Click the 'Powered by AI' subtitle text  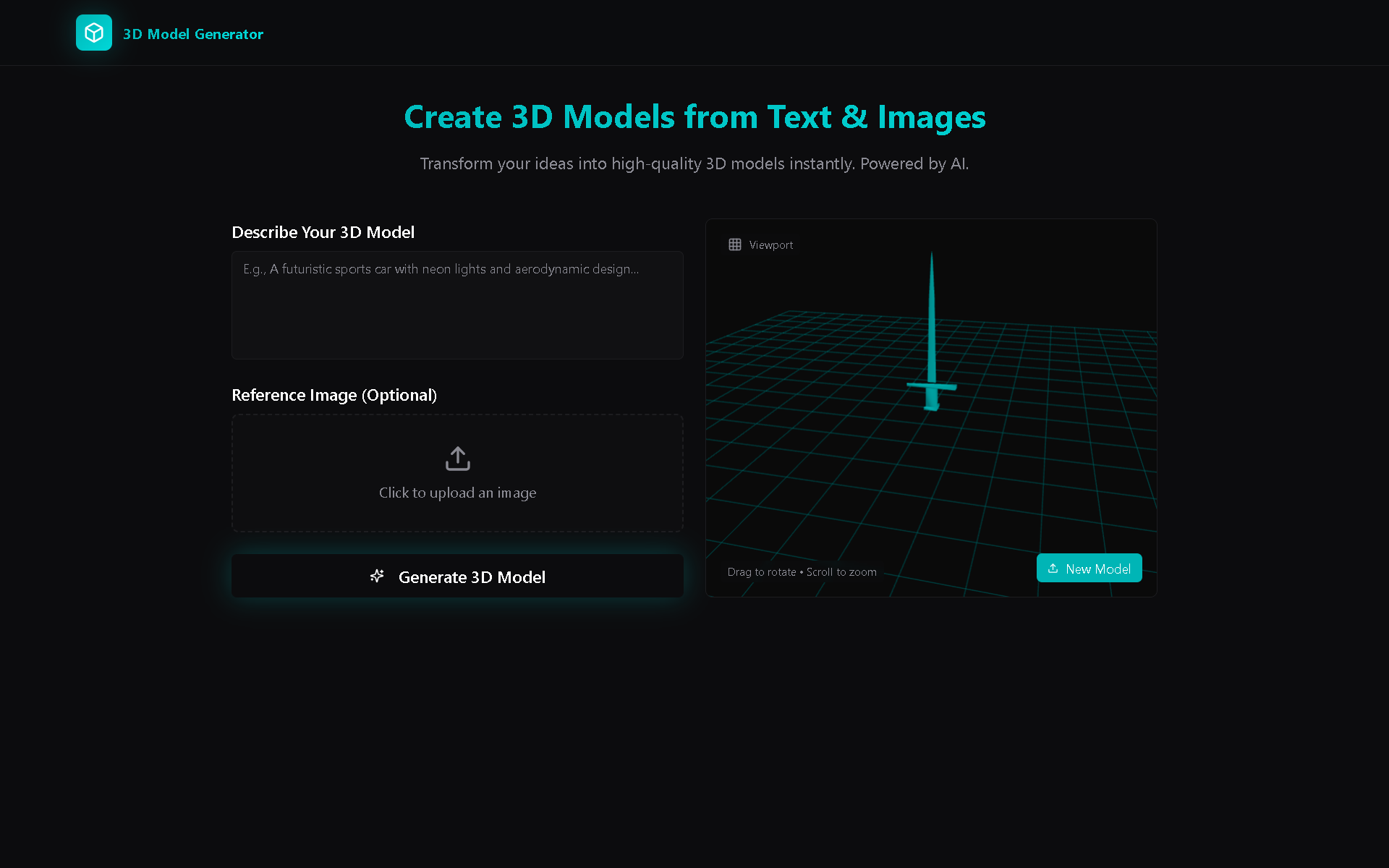click(x=914, y=163)
